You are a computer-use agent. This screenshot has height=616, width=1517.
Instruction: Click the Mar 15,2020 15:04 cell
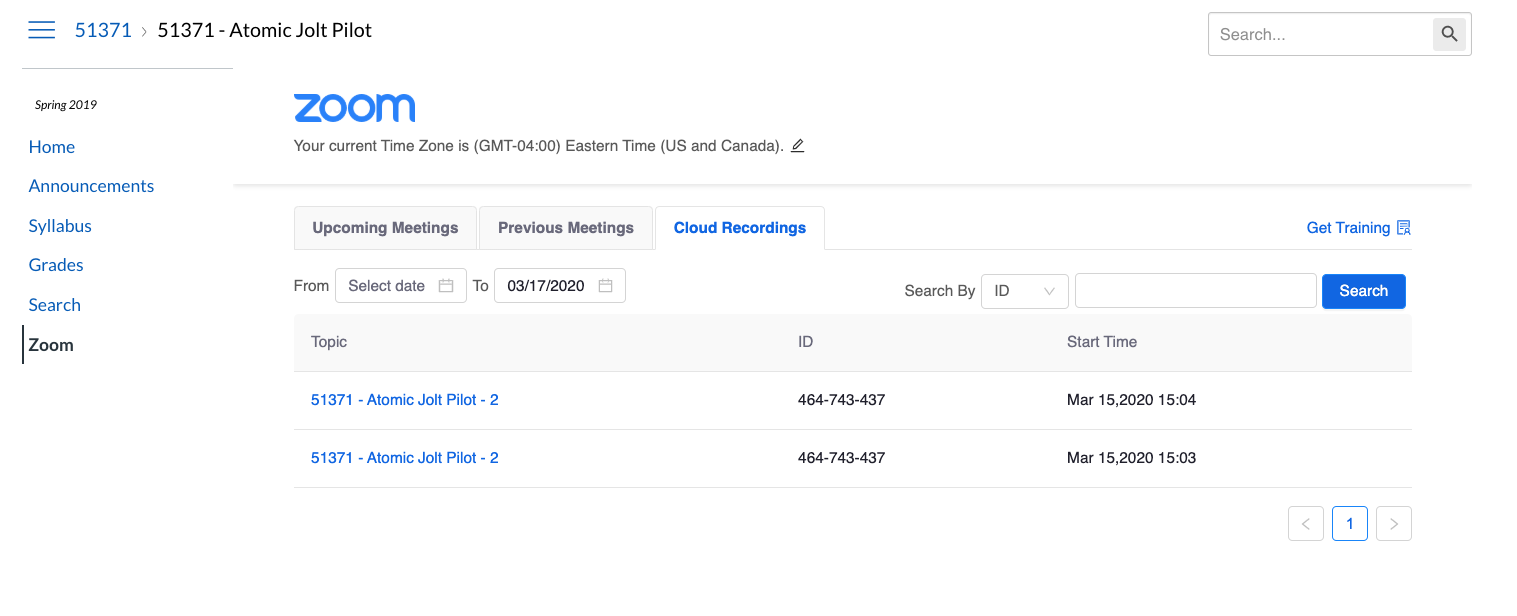click(x=1131, y=400)
